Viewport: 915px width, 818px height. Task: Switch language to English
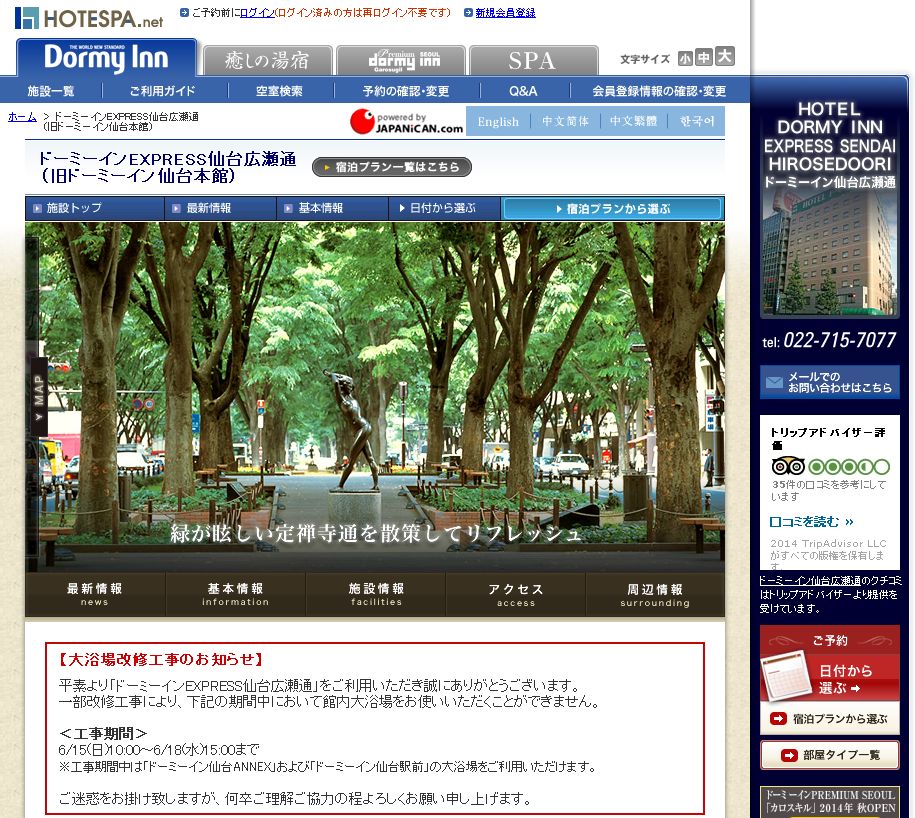pyautogui.click(x=498, y=121)
